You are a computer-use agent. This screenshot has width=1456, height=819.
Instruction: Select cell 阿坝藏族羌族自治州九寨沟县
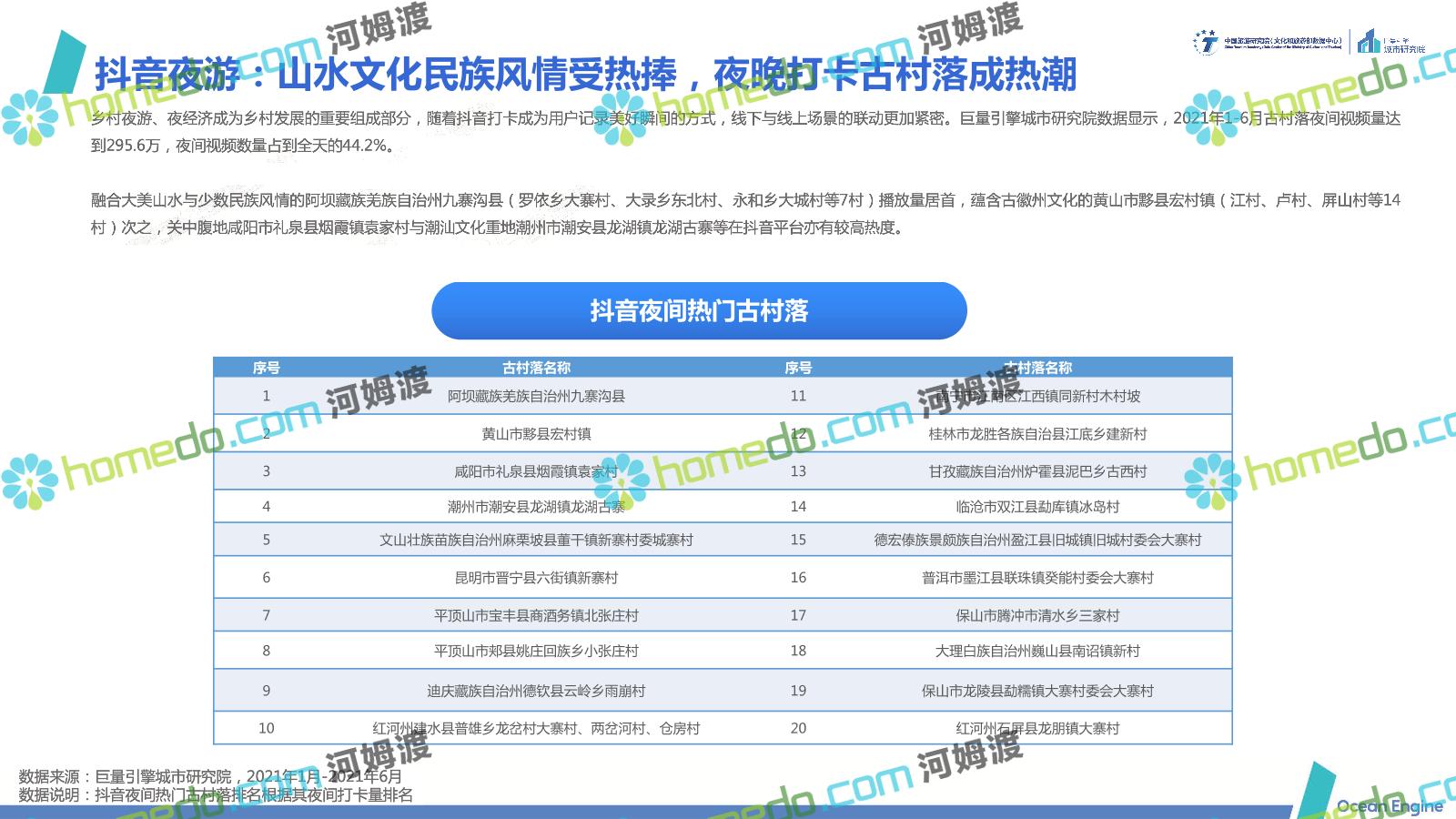click(536, 396)
